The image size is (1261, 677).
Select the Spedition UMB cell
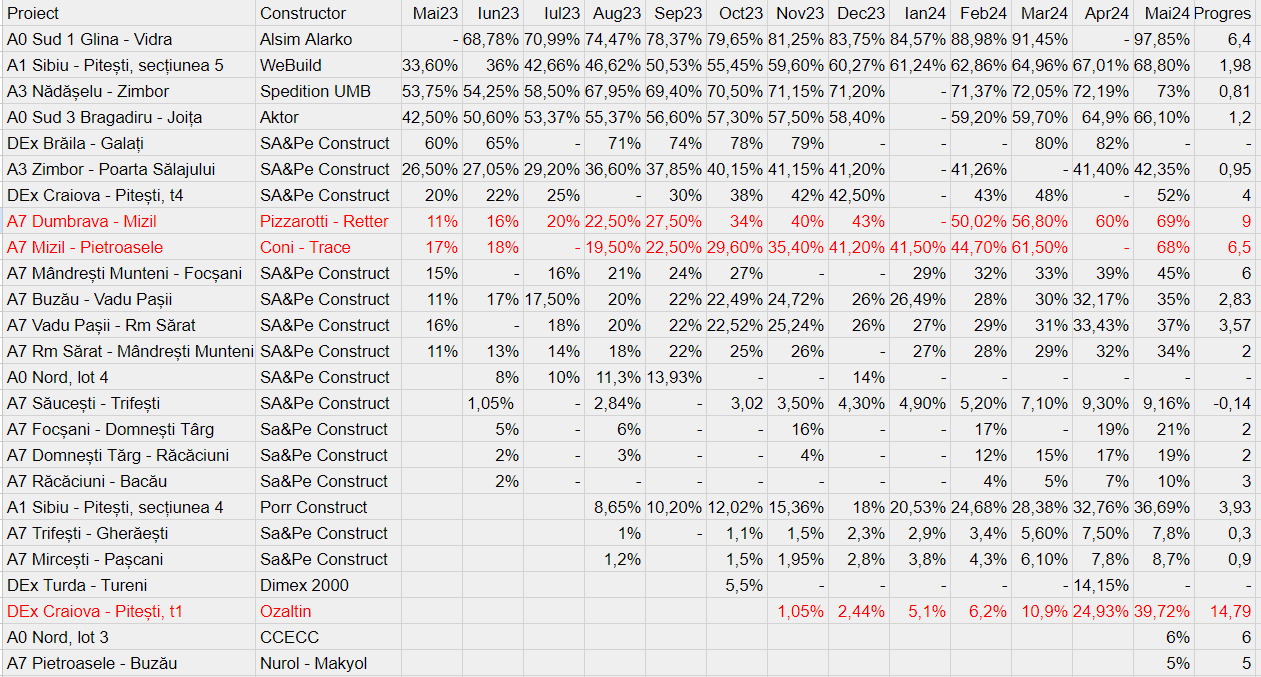coord(315,91)
